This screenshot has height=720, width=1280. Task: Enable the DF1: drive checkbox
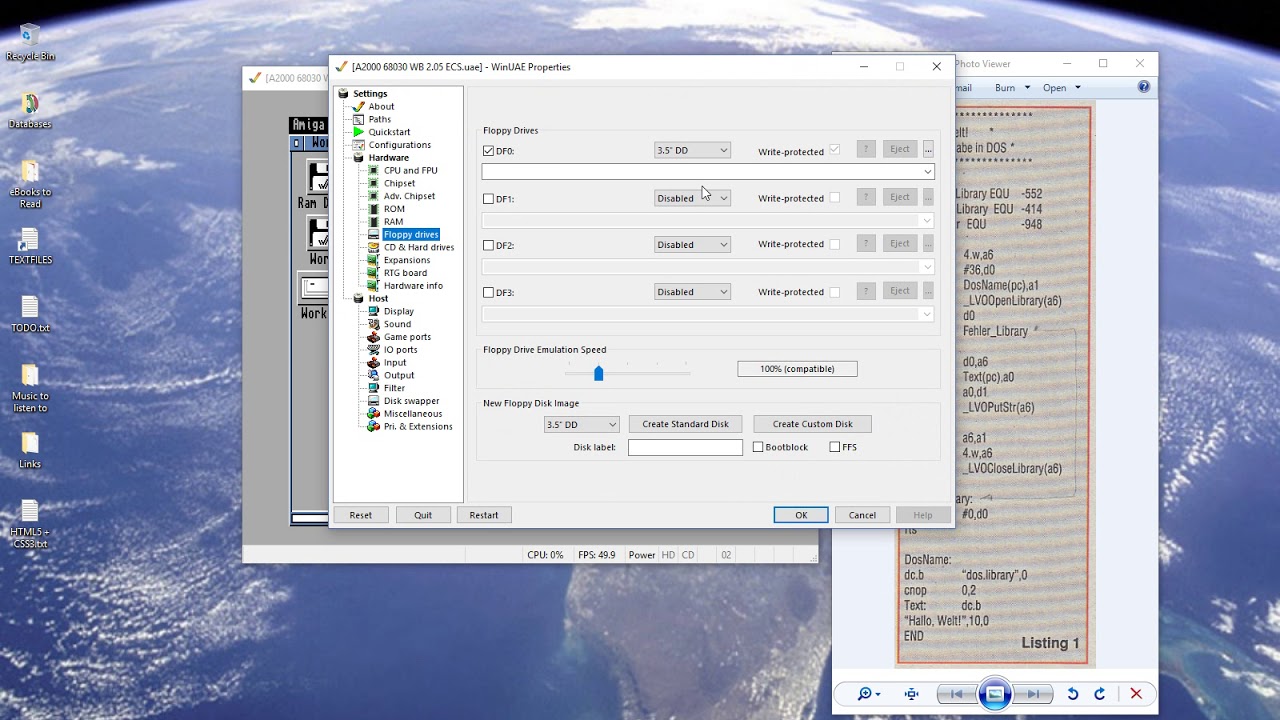tap(488, 199)
